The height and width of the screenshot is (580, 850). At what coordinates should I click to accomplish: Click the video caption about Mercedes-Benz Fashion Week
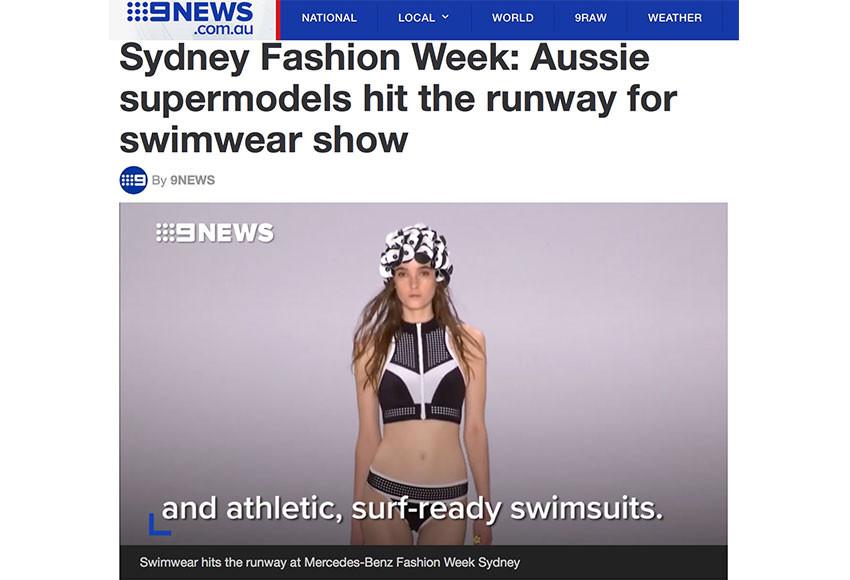[330, 562]
